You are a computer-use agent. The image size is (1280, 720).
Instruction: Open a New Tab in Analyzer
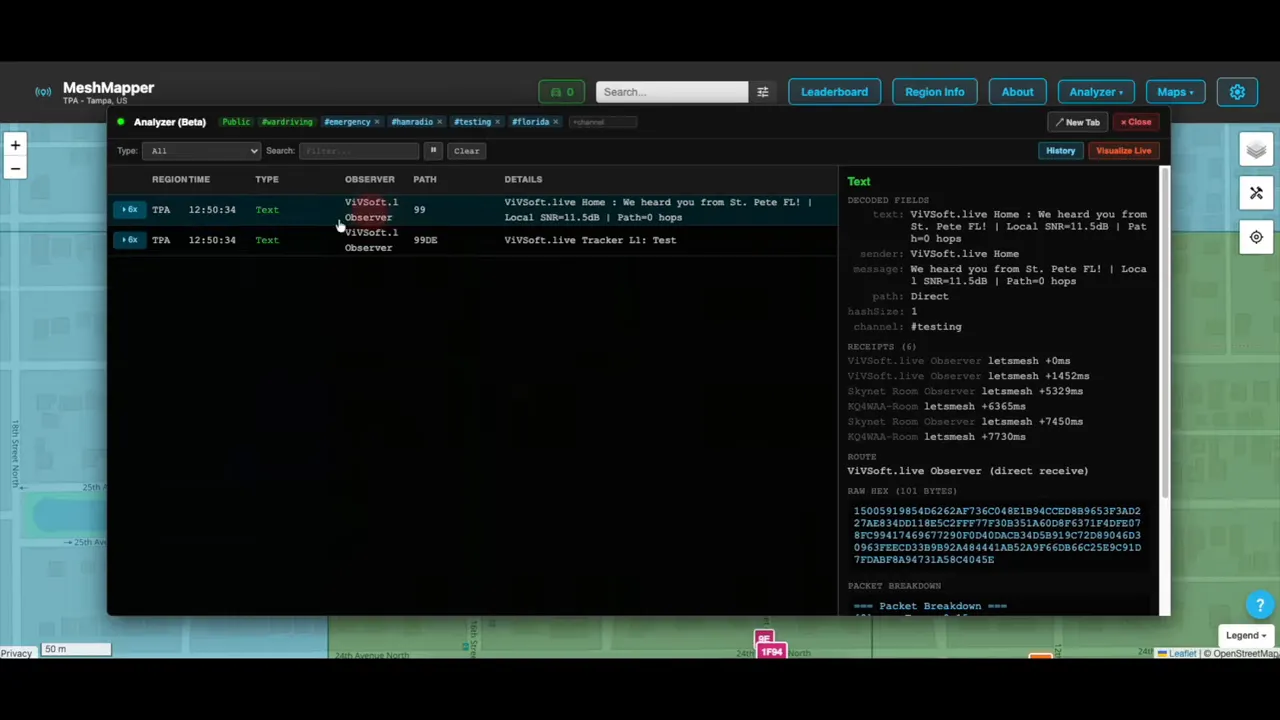tap(1077, 122)
